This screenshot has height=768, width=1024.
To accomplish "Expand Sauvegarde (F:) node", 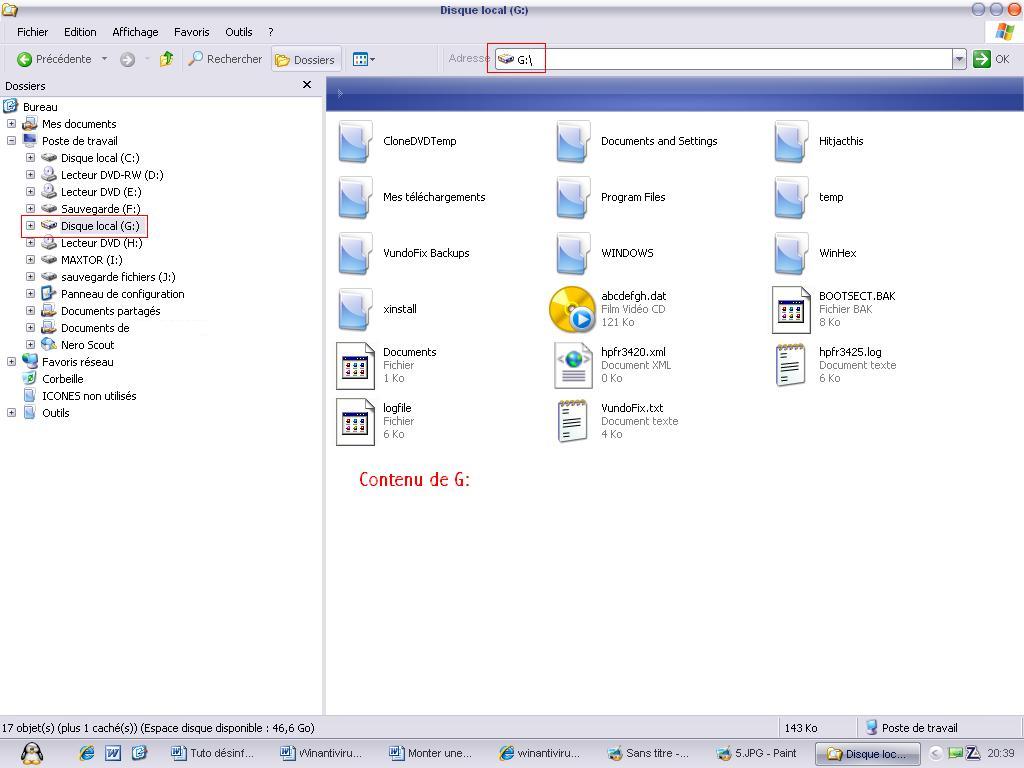I will (x=30, y=209).
